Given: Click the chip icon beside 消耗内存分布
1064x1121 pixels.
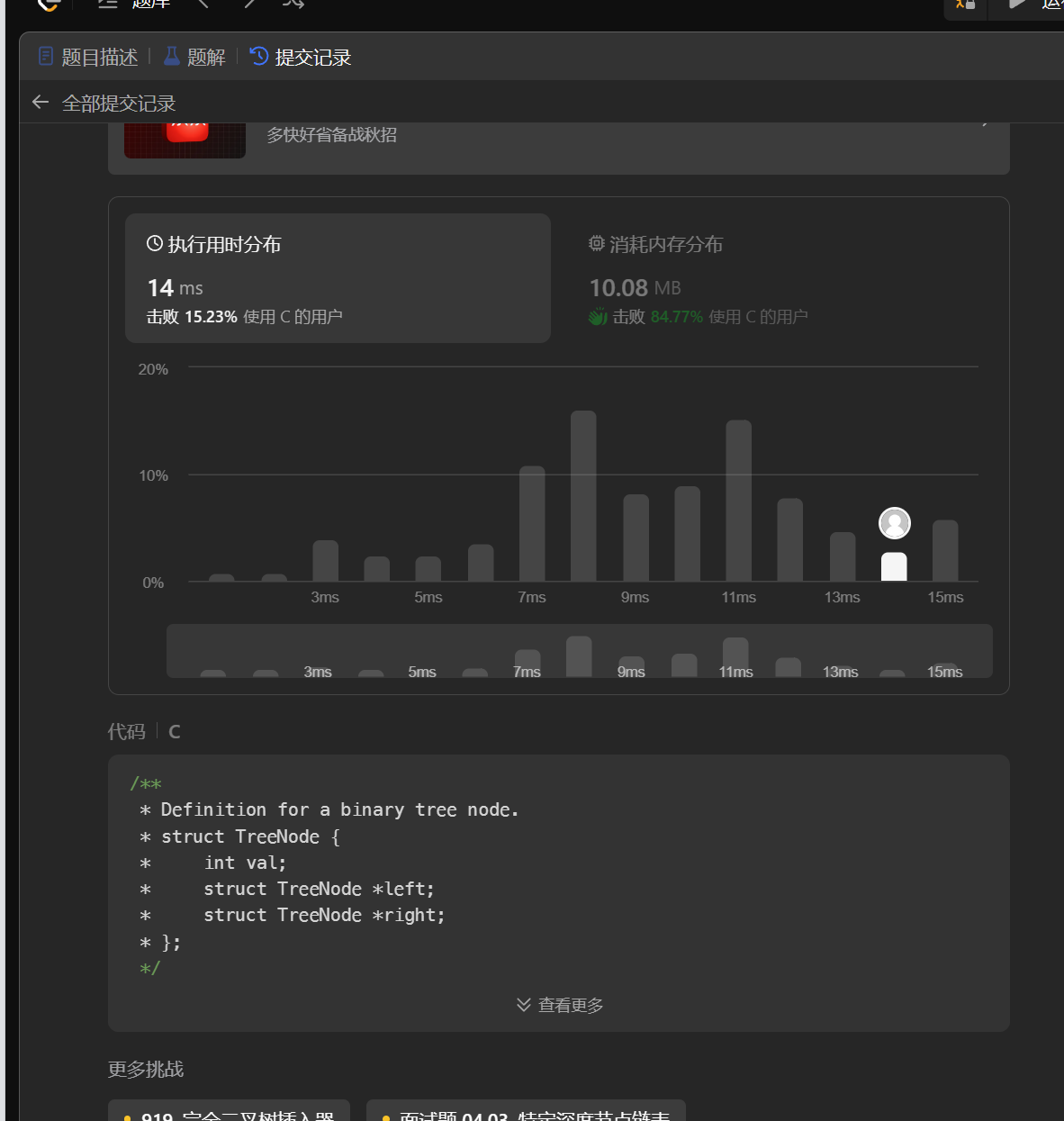Looking at the screenshot, I should (x=596, y=243).
